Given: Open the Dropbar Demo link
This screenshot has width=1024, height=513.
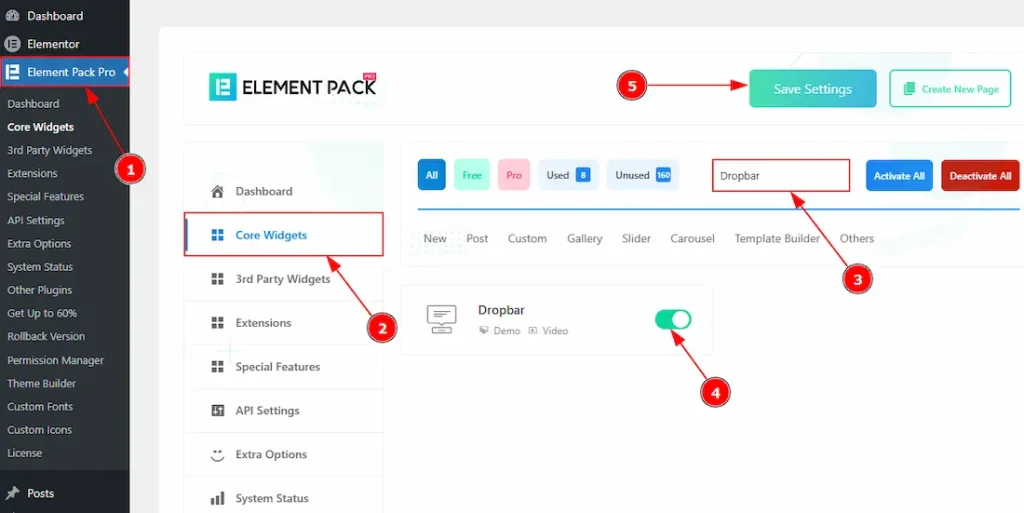Looking at the screenshot, I should pos(507,331).
